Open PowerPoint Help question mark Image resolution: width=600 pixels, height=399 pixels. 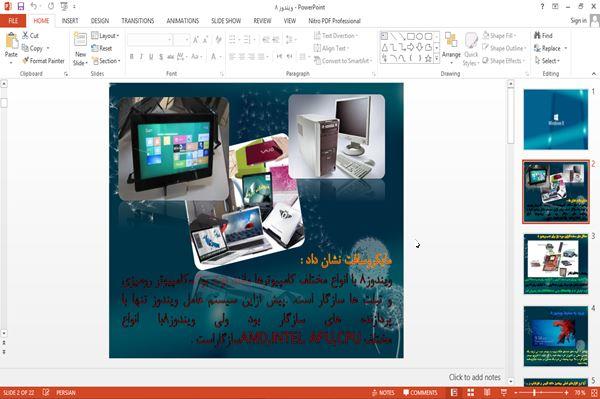click(x=542, y=7)
